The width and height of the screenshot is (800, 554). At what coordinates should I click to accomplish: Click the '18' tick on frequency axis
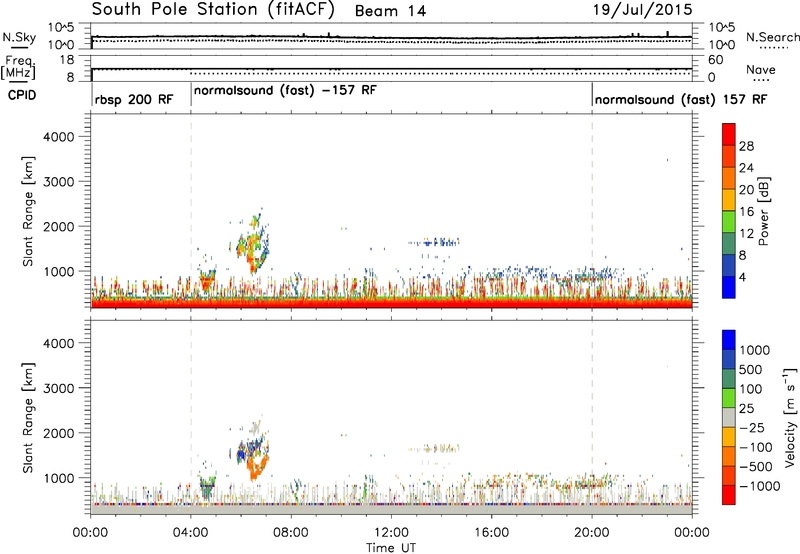pos(66,60)
